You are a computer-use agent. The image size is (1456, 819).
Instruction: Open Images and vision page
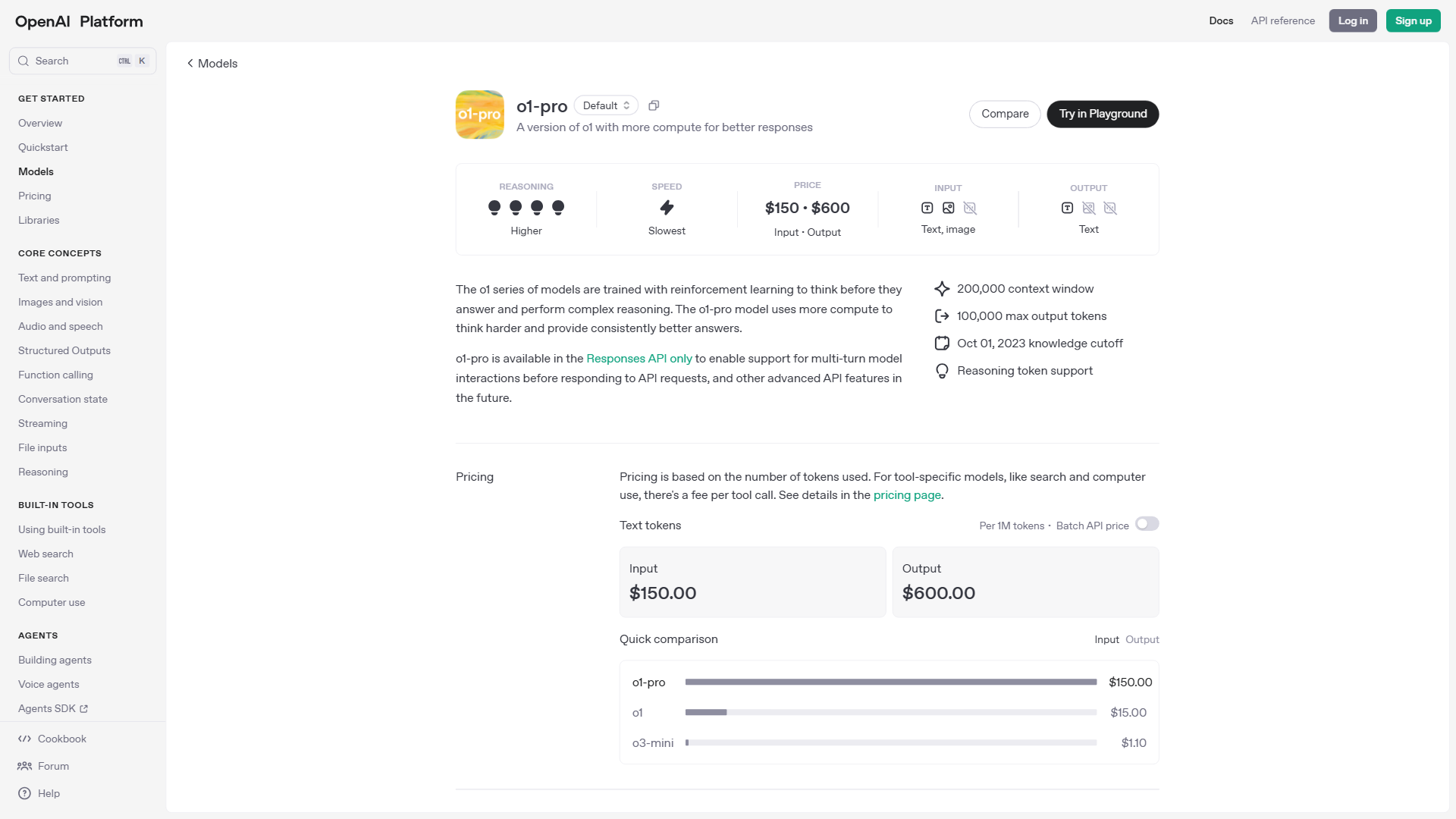point(61,302)
